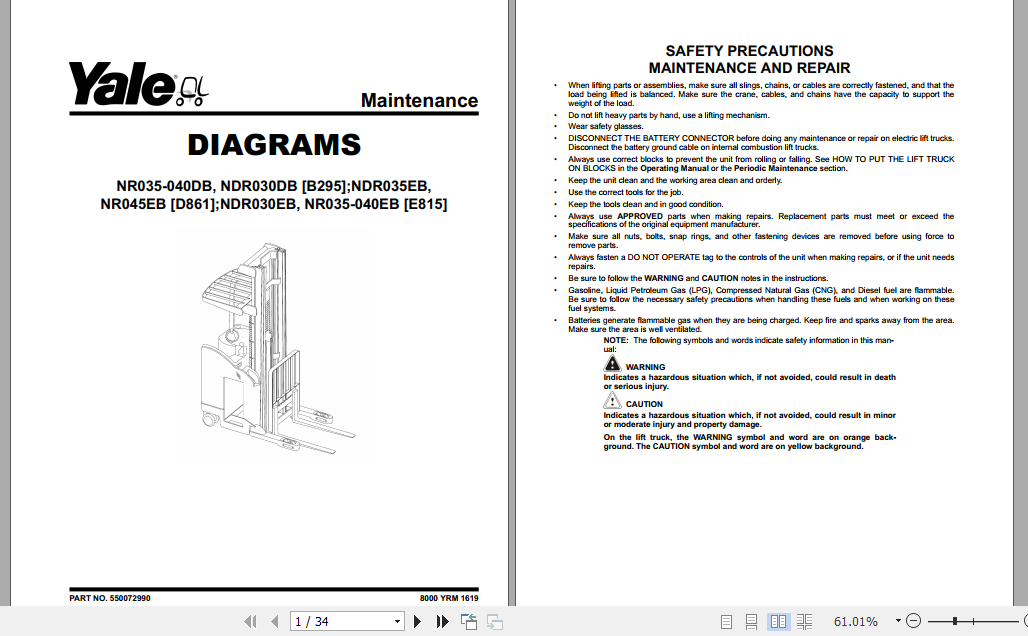Enable continuous scrolling page view
The image size is (1028, 636).
click(752, 621)
